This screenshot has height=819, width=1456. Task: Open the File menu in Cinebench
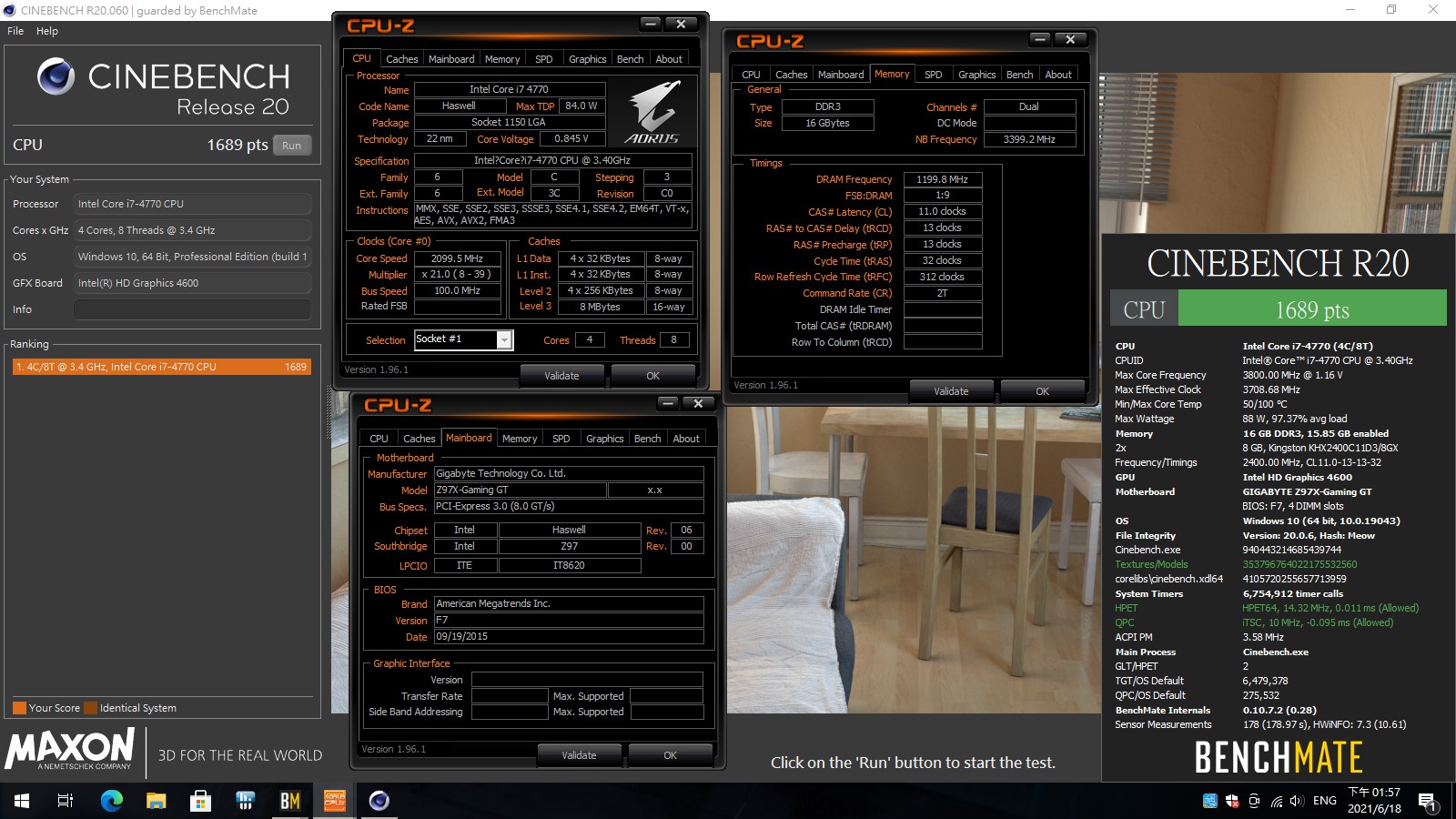point(15,31)
